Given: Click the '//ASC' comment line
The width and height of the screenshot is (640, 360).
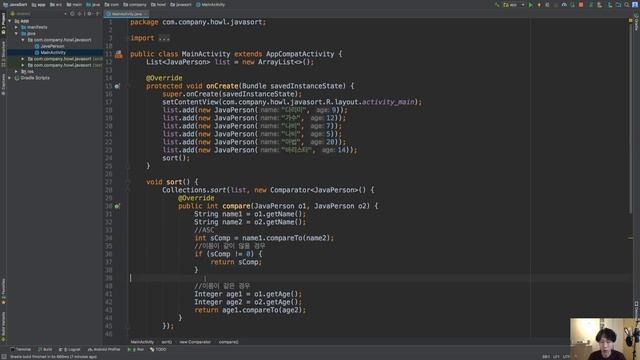Looking at the screenshot, I should 204,230.
